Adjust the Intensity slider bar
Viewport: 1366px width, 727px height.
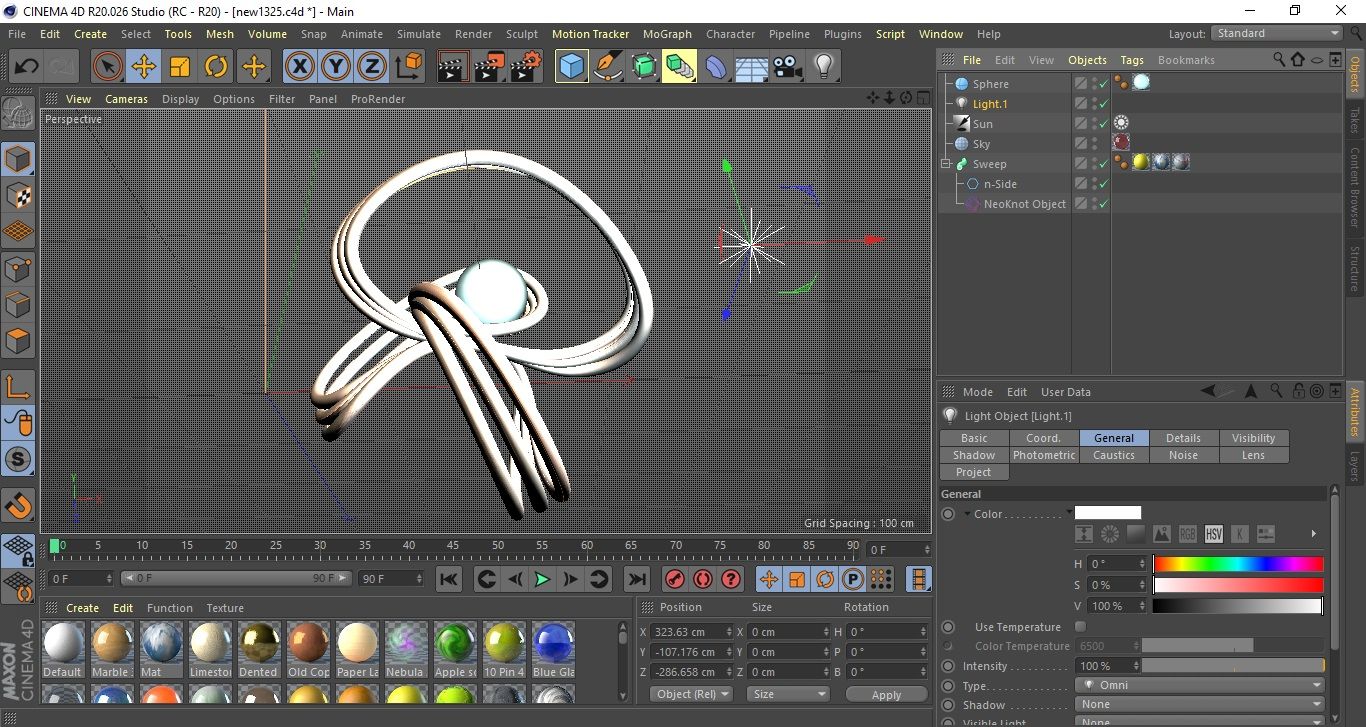tap(1233, 666)
